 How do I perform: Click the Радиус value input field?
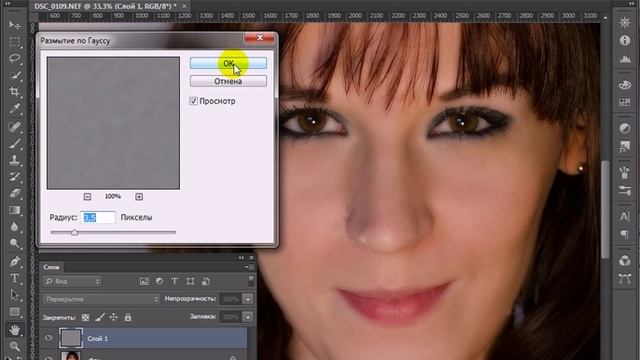pyautogui.click(x=98, y=218)
